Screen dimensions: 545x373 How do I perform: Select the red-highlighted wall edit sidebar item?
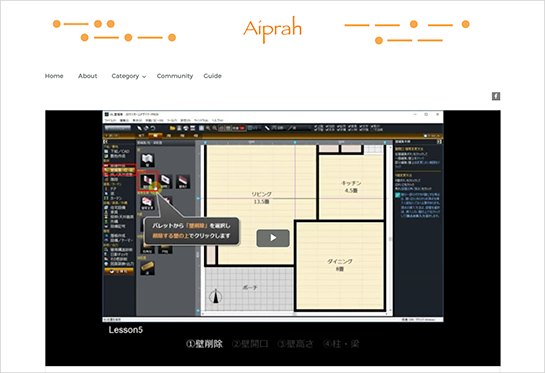tap(119, 170)
